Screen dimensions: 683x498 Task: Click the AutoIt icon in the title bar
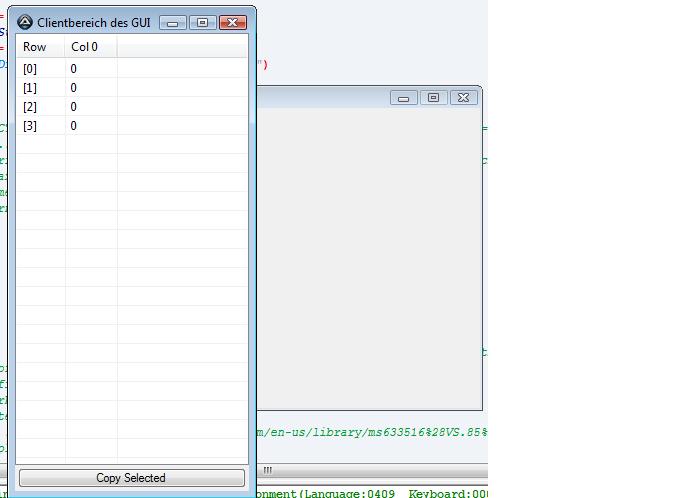click(x=25, y=22)
